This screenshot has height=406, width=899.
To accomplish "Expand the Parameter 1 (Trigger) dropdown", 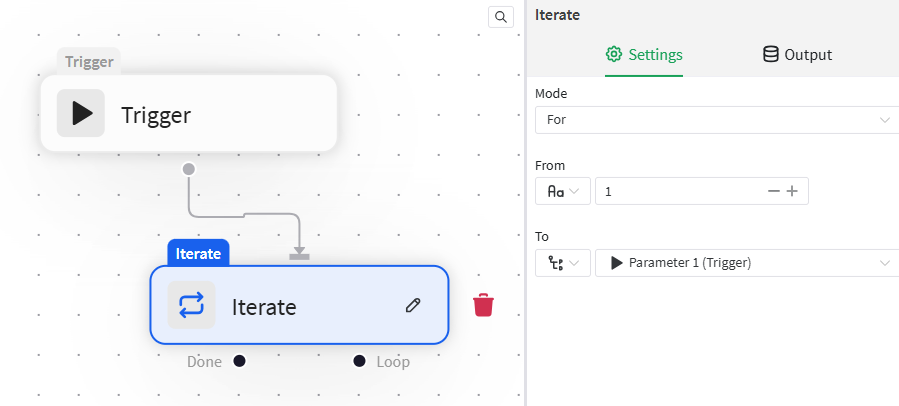I will click(748, 263).
